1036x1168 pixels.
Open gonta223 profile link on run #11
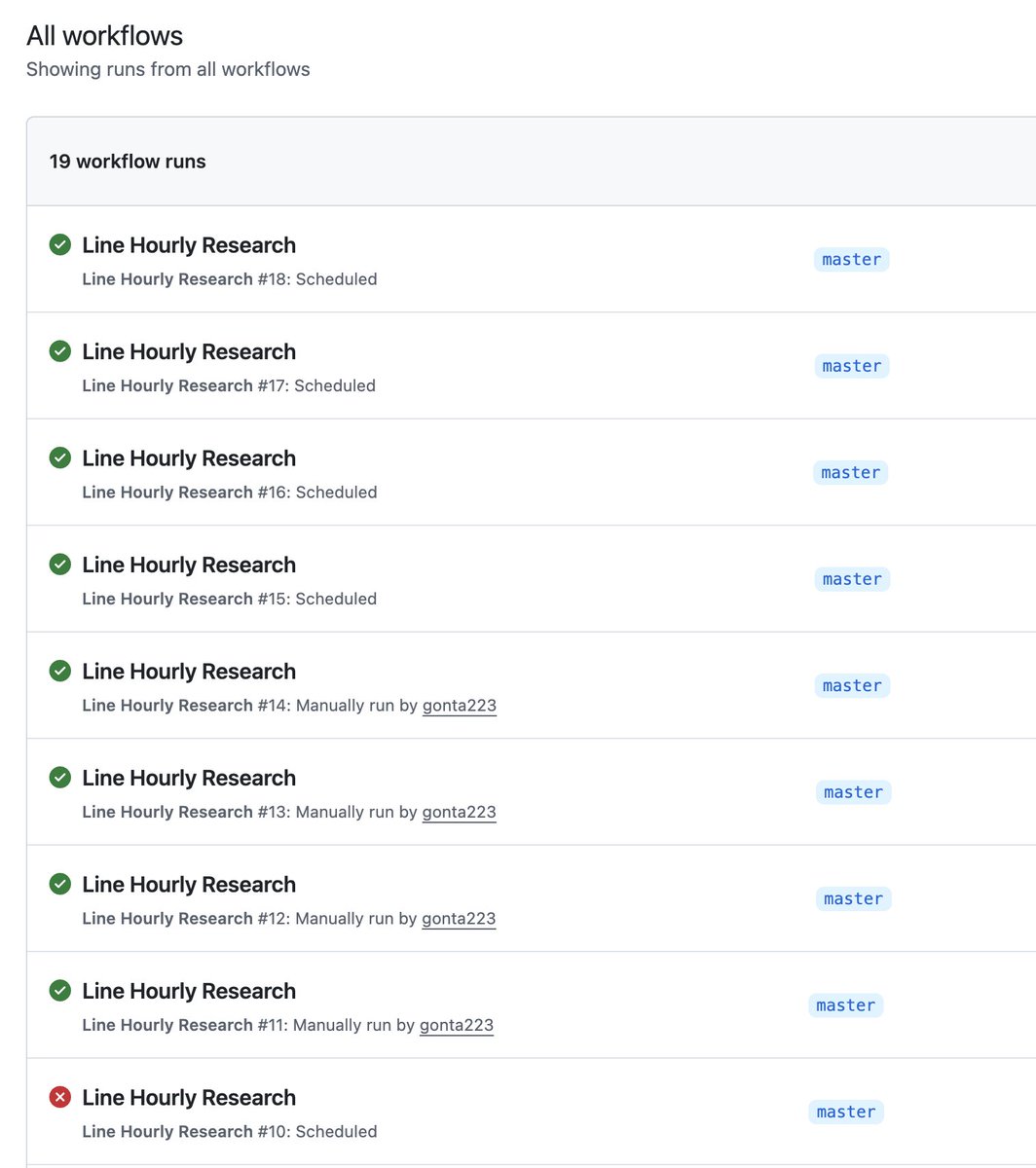click(x=457, y=1025)
